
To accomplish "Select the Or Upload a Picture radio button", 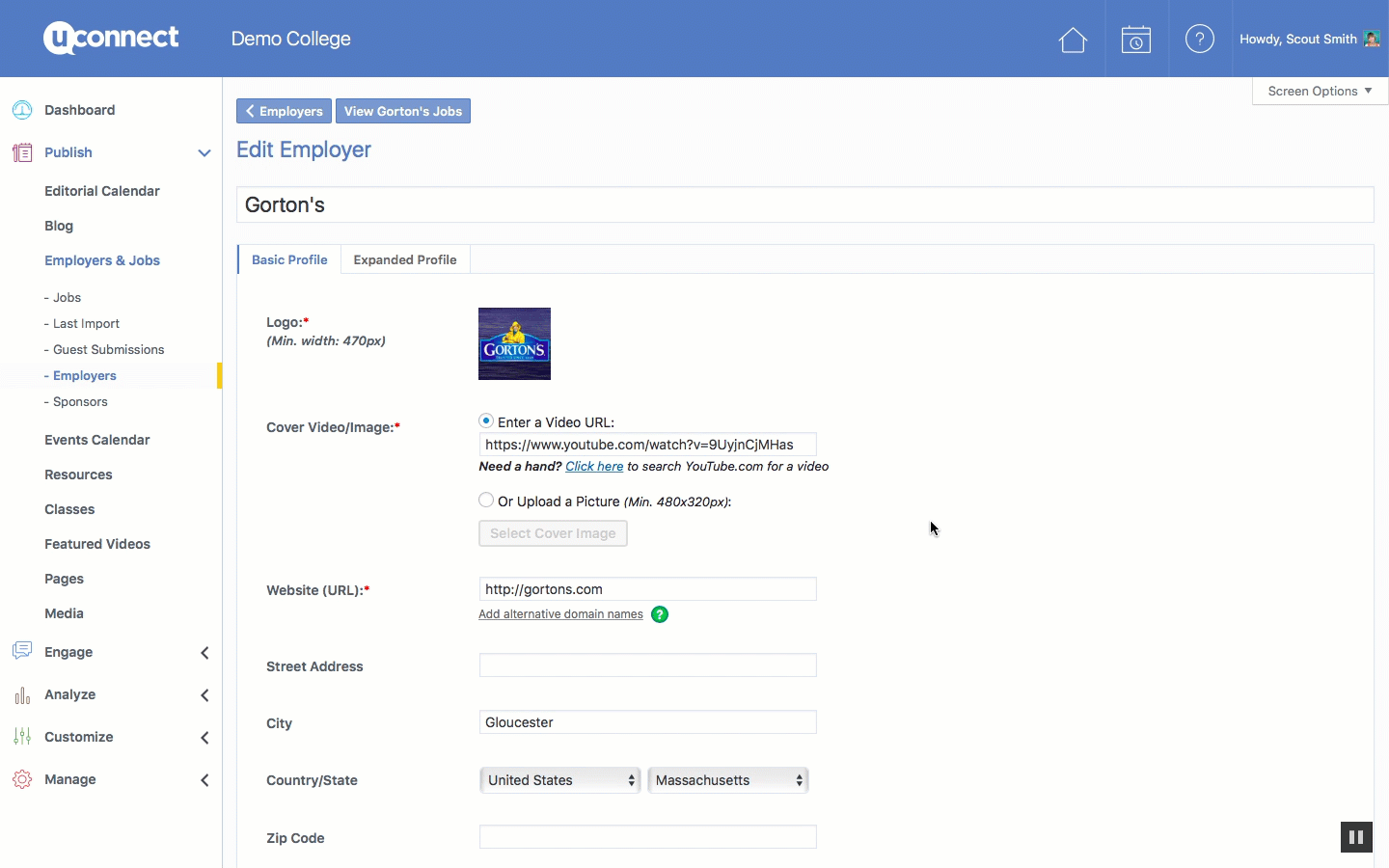I will click(x=486, y=501).
